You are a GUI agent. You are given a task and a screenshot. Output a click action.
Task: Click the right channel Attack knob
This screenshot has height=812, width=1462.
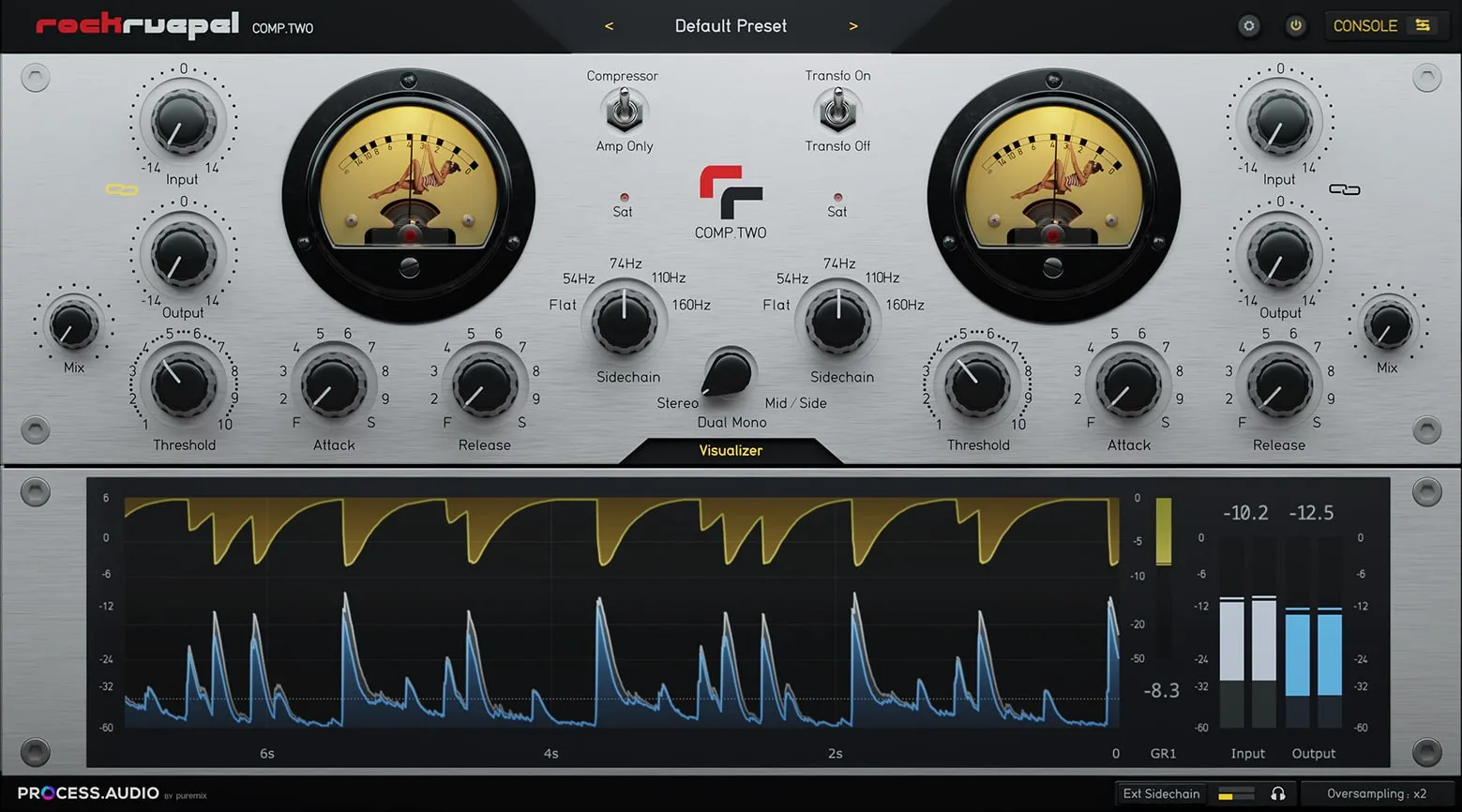1128,384
